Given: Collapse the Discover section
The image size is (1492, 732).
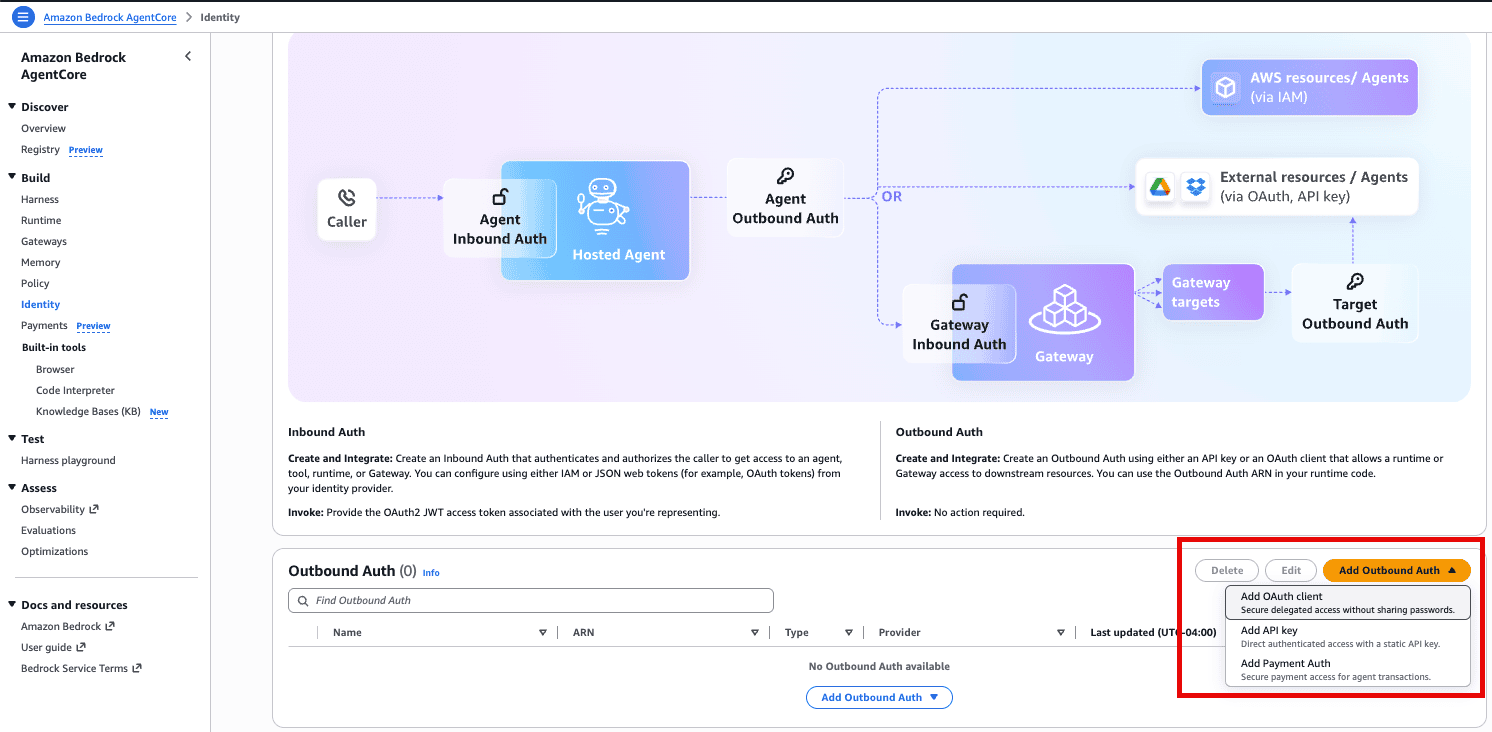Looking at the screenshot, I should pyautogui.click(x=12, y=107).
